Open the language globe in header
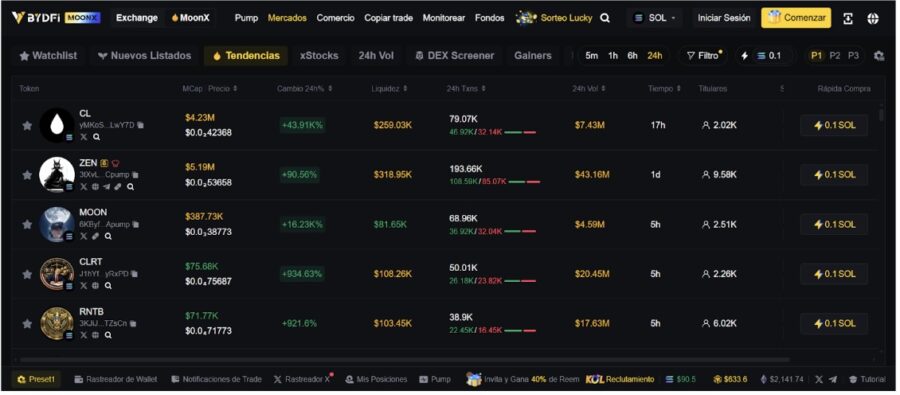The height and width of the screenshot is (395, 900). click(x=873, y=18)
